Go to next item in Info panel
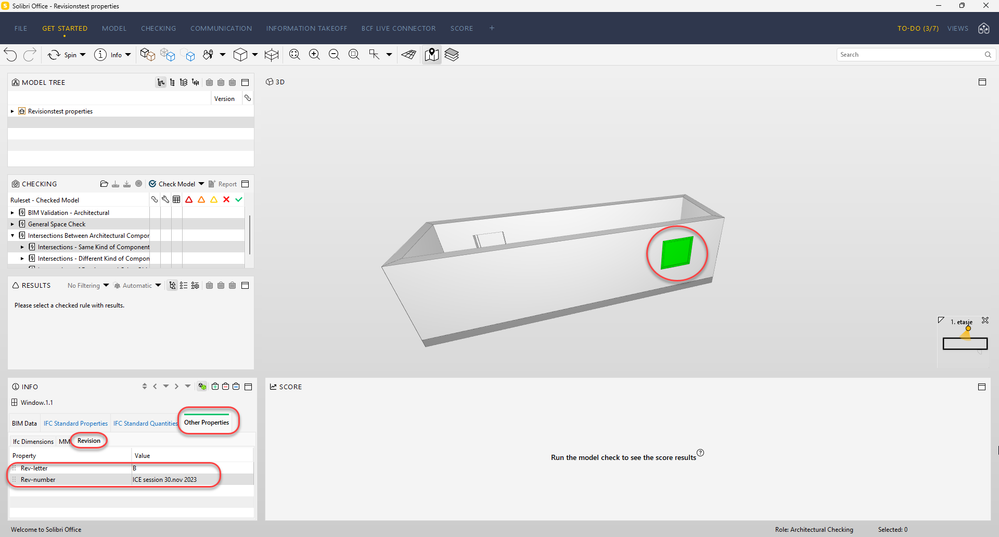 click(x=176, y=387)
